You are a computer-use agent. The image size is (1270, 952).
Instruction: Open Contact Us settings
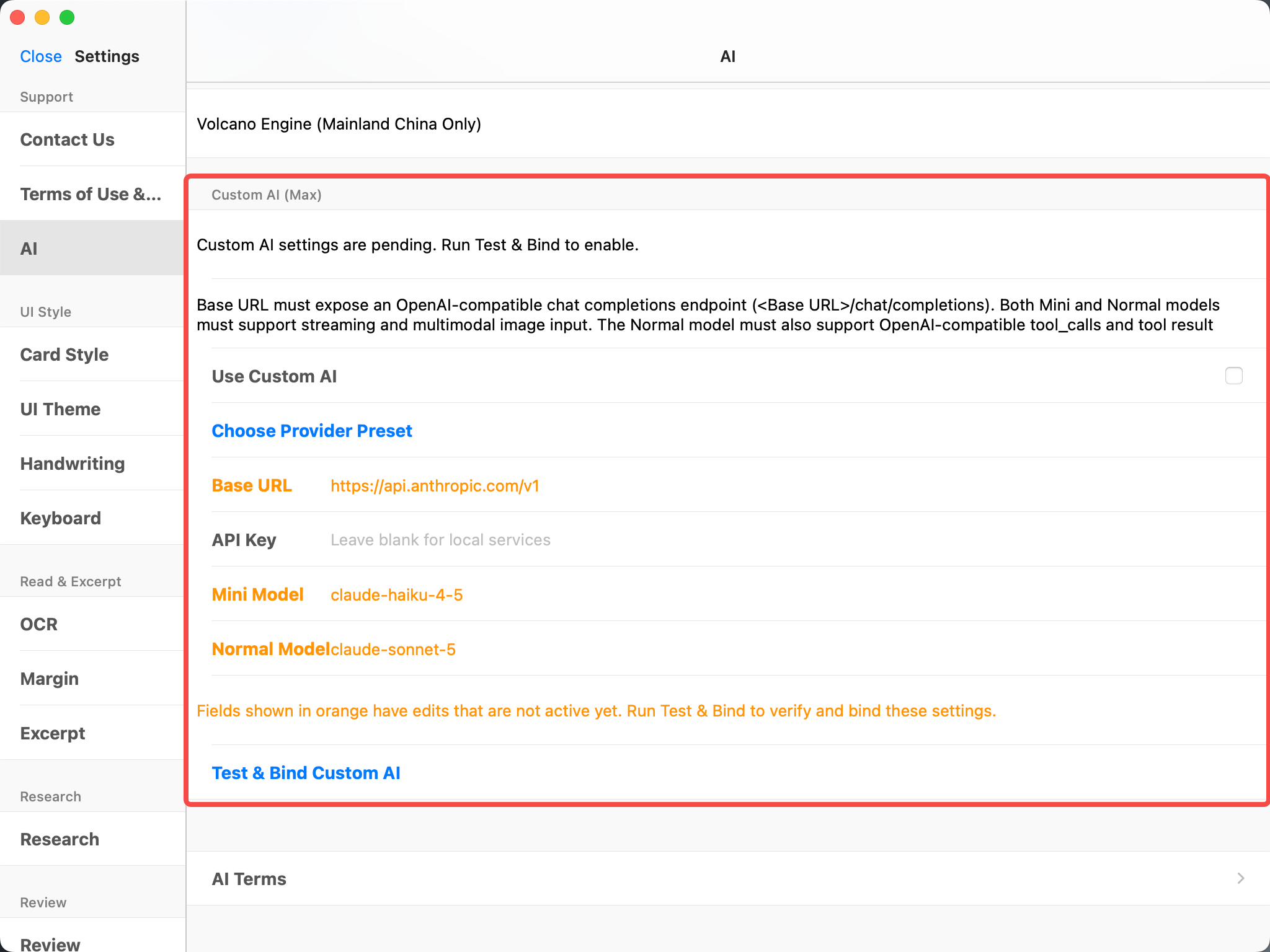coord(93,139)
